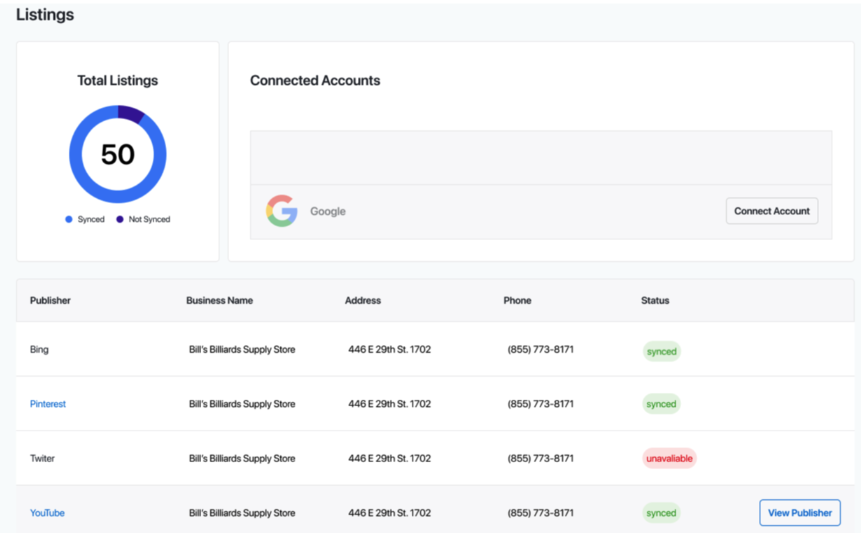Sort by the Publisher column header
861x533 pixels.
50,300
